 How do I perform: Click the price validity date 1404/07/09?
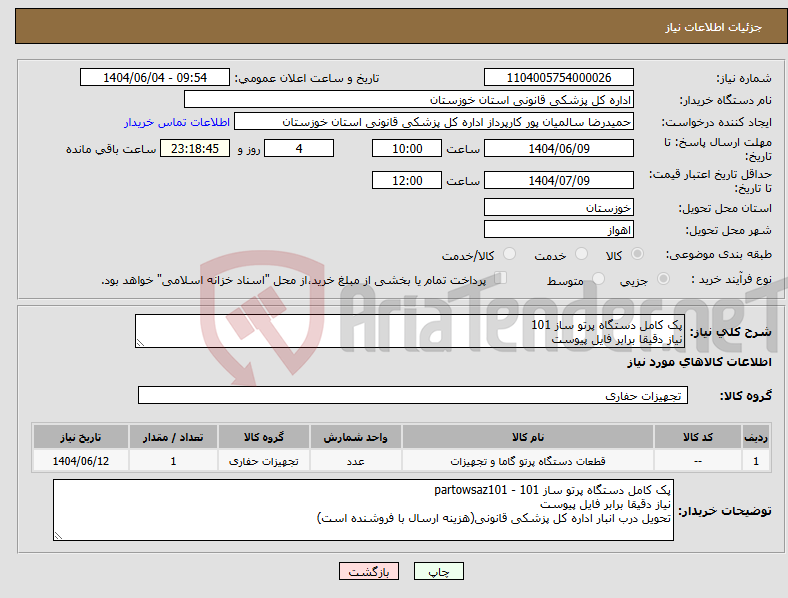559,180
